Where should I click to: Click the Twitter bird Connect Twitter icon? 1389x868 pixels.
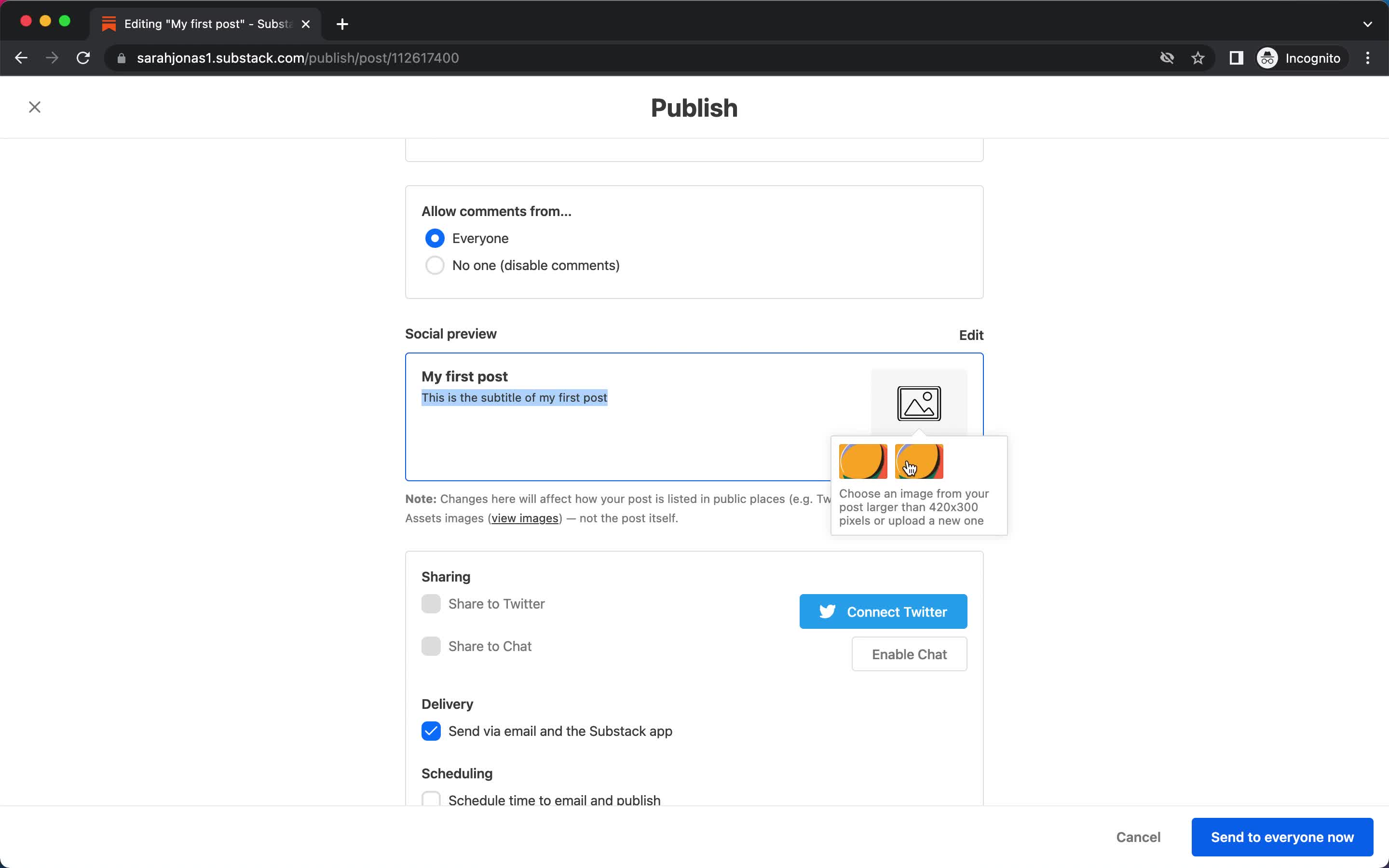click(x=825, y=611)
